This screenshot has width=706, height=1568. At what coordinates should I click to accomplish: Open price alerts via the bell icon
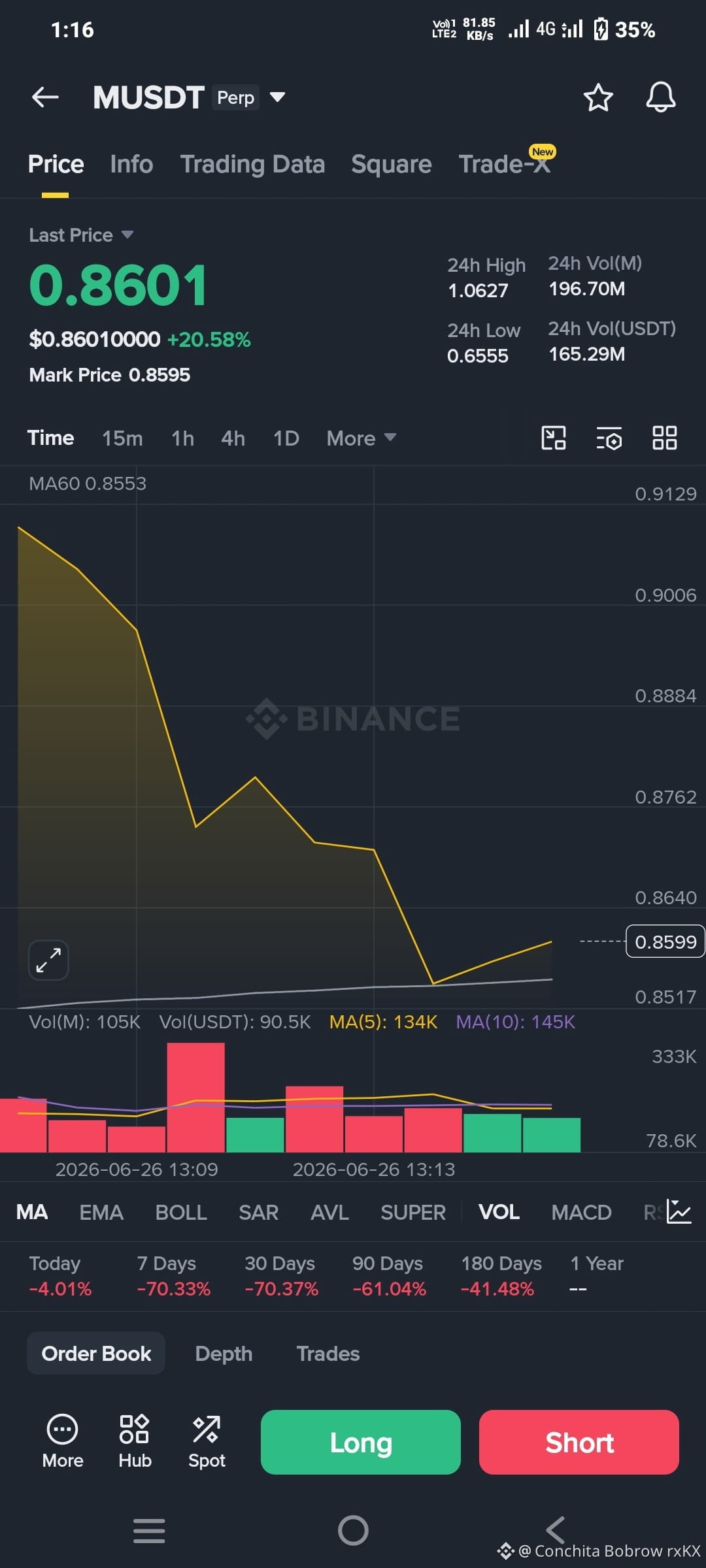(x=661, y=97)
